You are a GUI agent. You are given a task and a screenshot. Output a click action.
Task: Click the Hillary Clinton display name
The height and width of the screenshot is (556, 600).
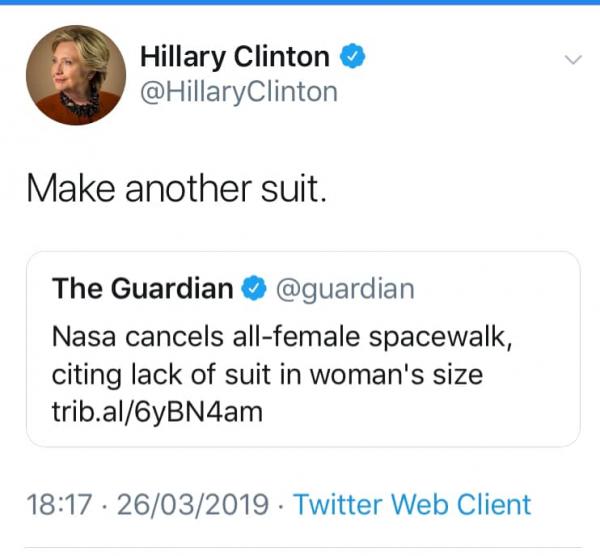pos(234,57)
